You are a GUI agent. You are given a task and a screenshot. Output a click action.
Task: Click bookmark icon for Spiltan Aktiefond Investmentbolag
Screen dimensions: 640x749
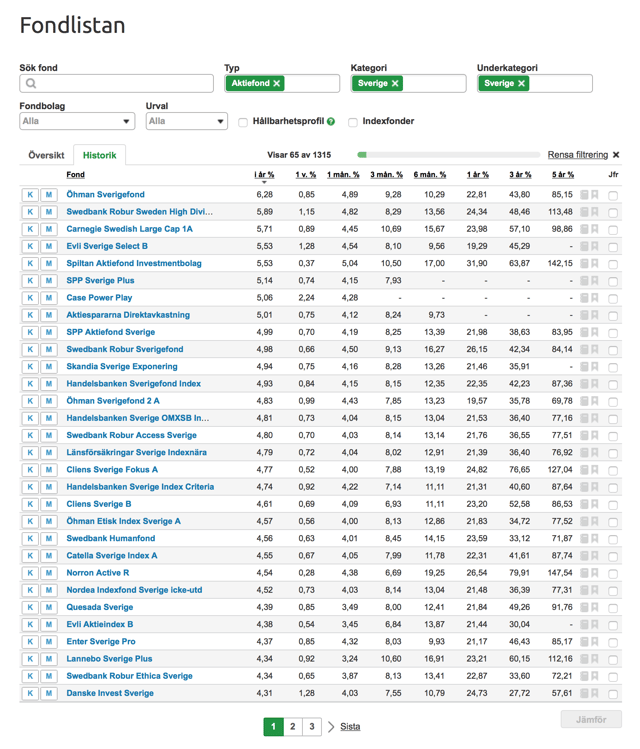click(595, 264)
